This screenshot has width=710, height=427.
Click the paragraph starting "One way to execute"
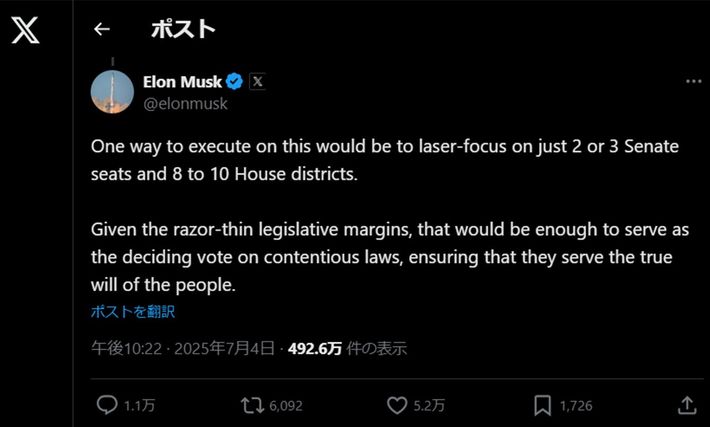click(x=385, y=159)
